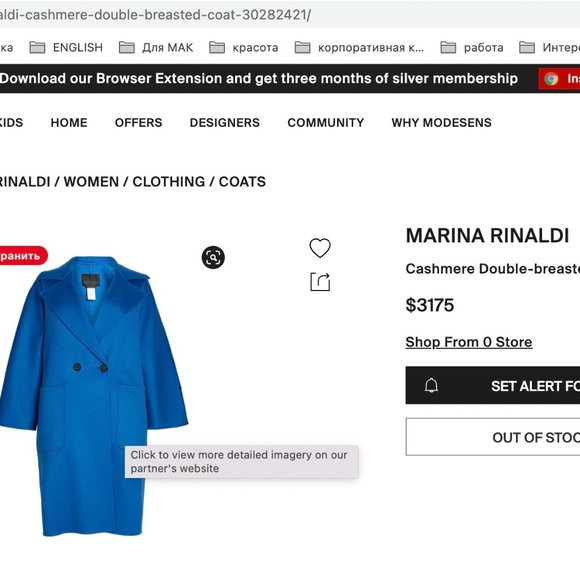Open the MARINA RINALDI designer link
This screenshot has width=580, height=580.
click(x=488, y=236)
